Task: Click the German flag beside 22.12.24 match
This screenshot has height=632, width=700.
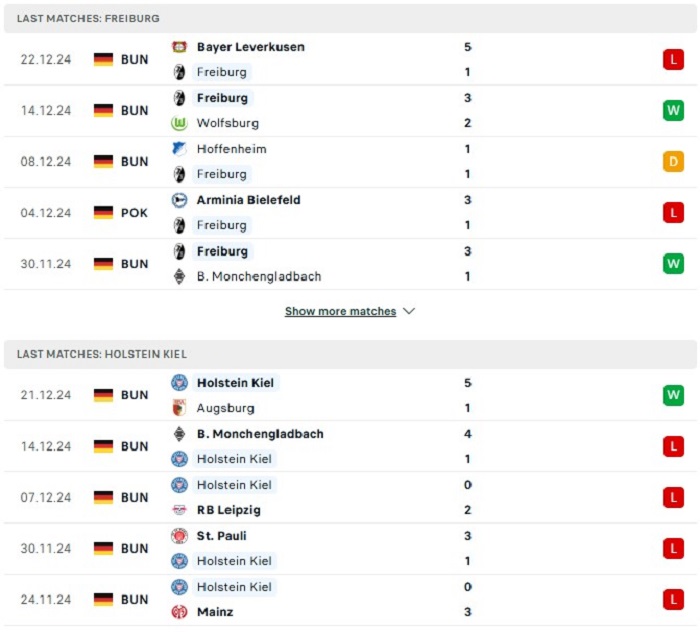Action: [x=103, y=59]
